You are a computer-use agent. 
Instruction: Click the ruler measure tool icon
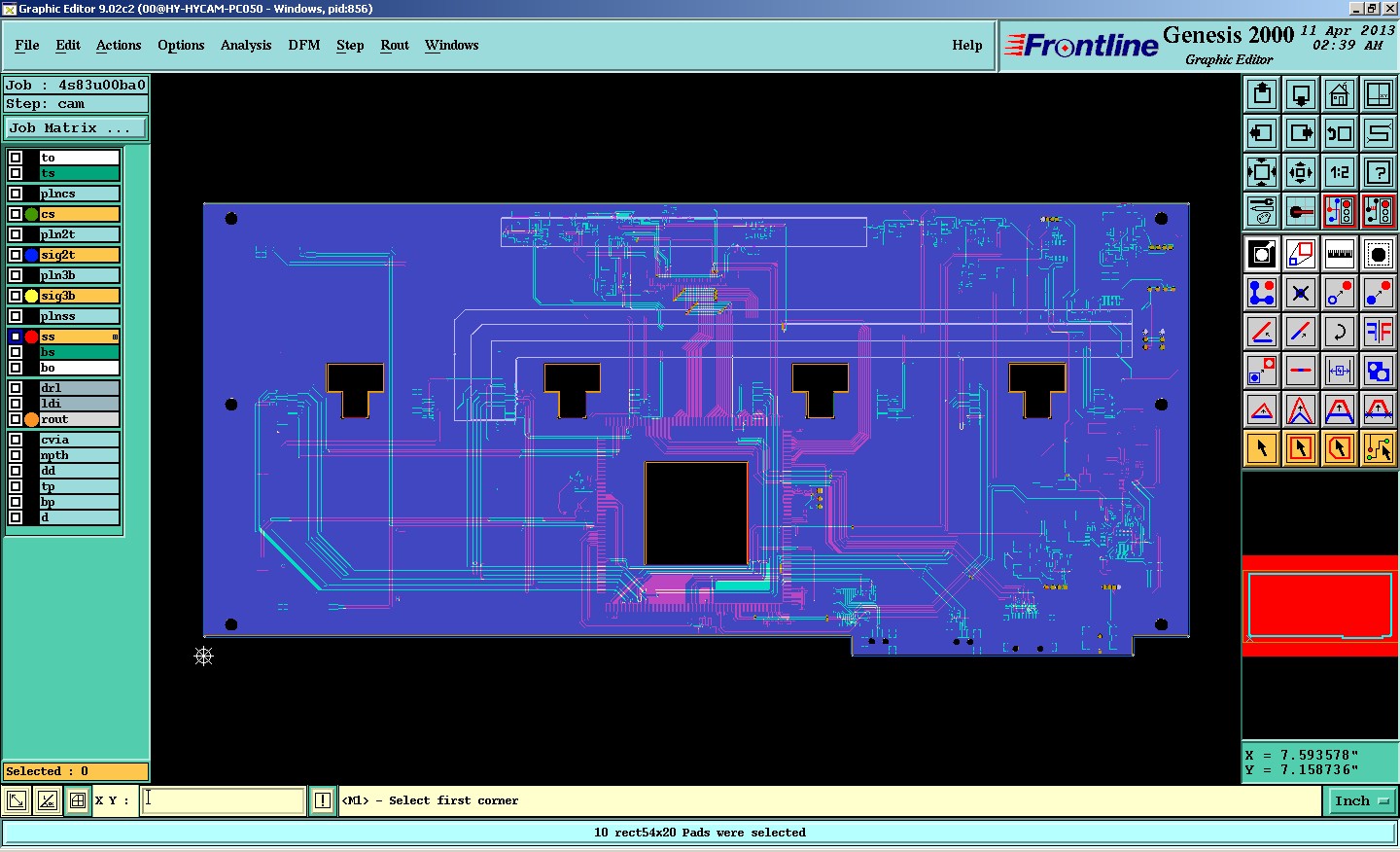tap(1340, 254)
